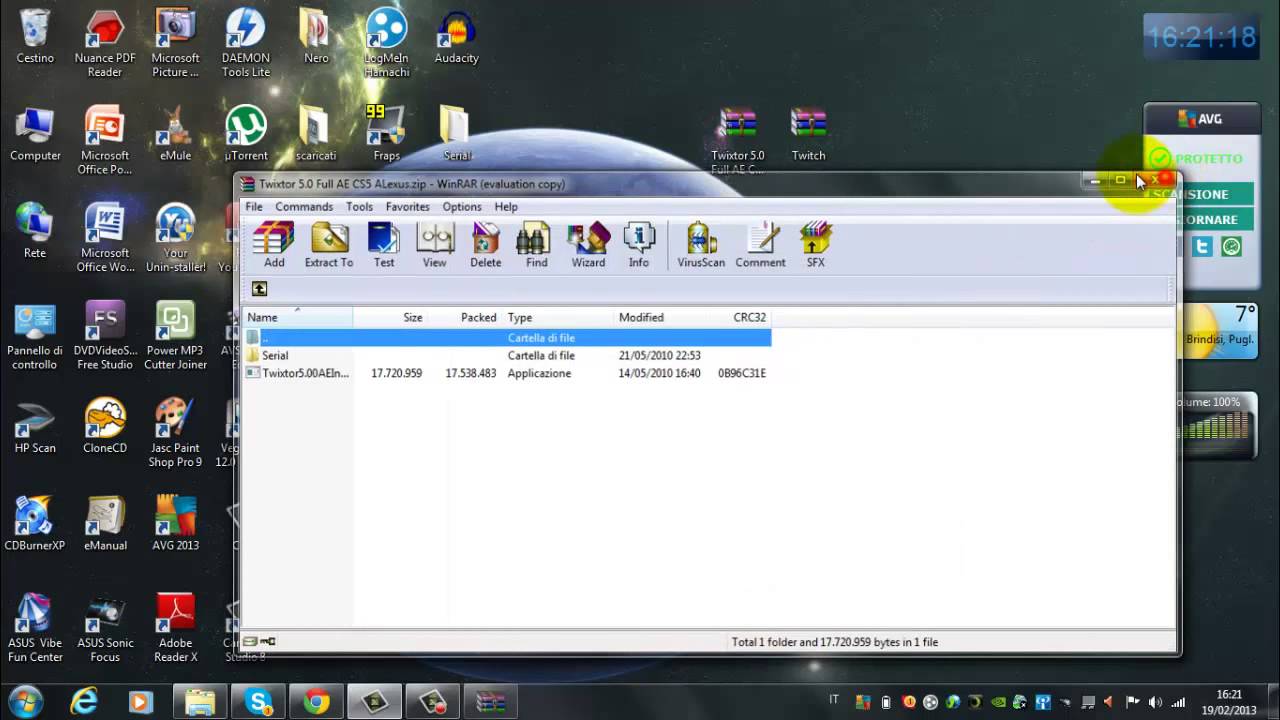Click the View file icon
1280x720 pixels.
[x=434, y=245]
